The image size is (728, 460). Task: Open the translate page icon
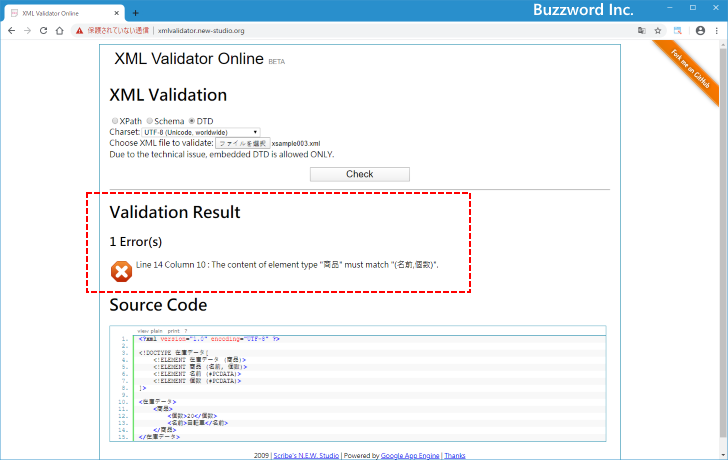tap(642, 31)
